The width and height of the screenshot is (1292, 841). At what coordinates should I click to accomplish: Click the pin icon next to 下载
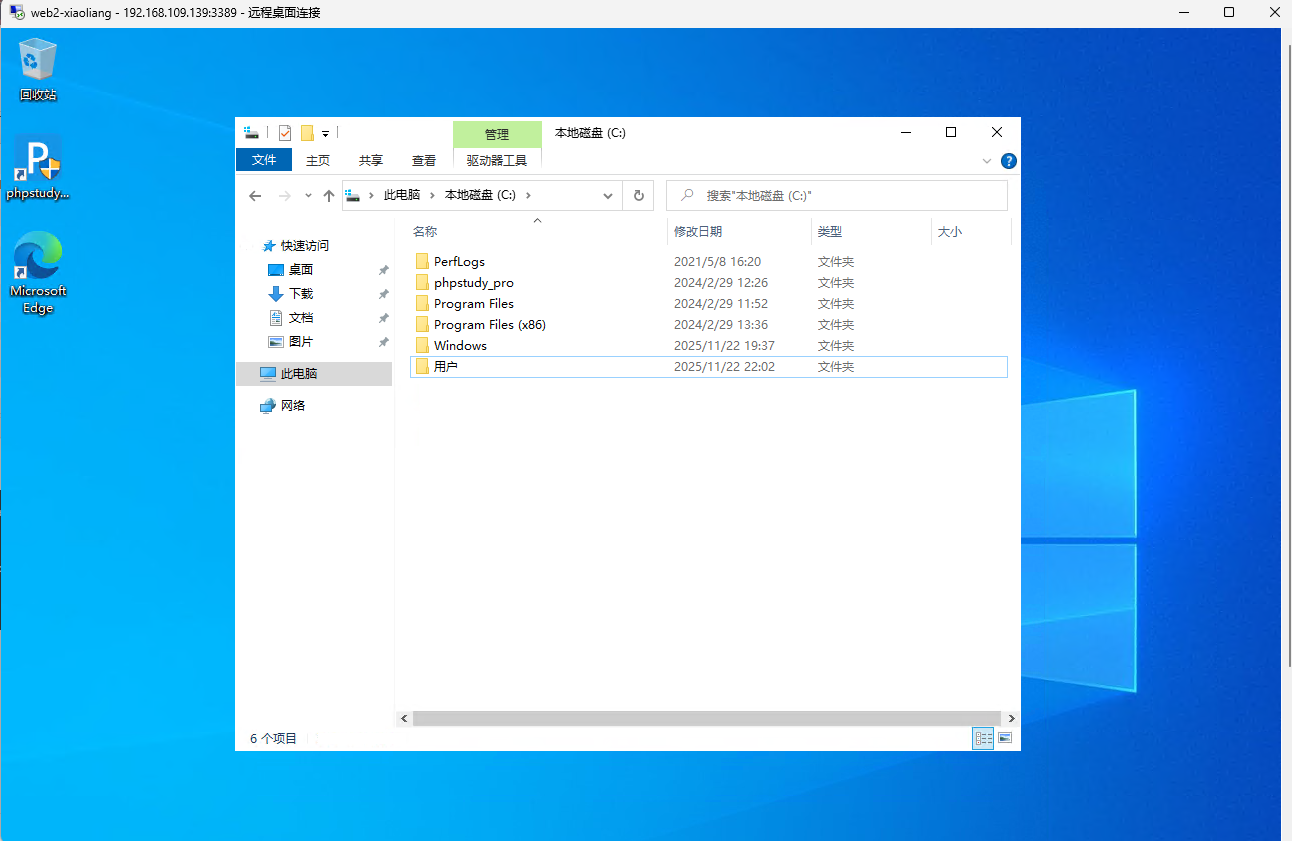[384, 294]
